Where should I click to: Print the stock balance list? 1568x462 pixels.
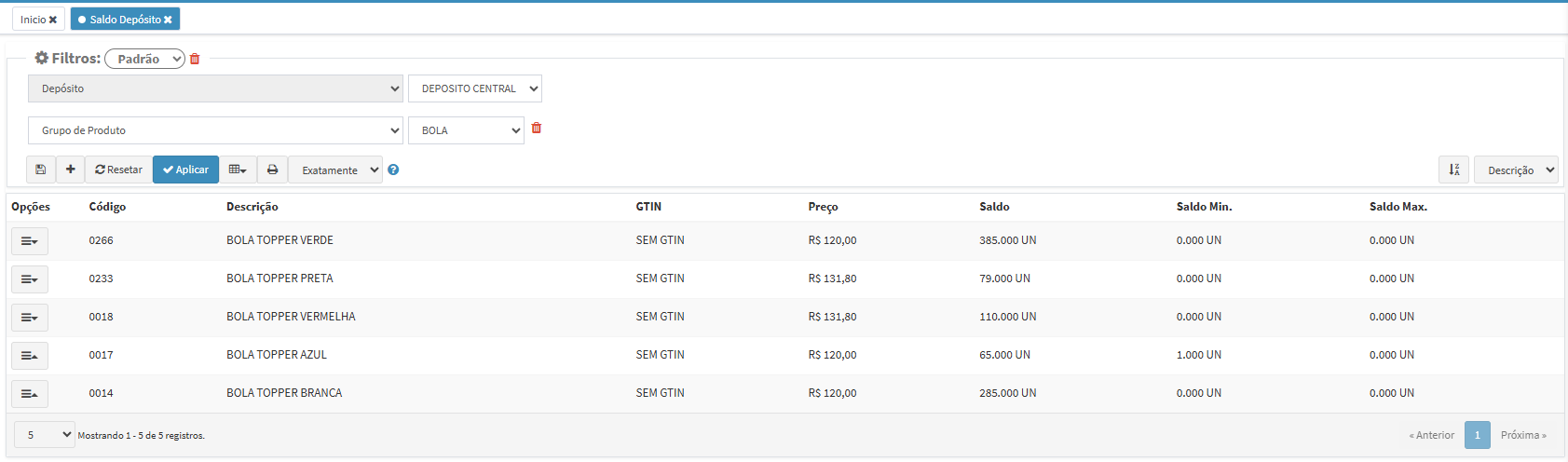[x=272, y=170]
